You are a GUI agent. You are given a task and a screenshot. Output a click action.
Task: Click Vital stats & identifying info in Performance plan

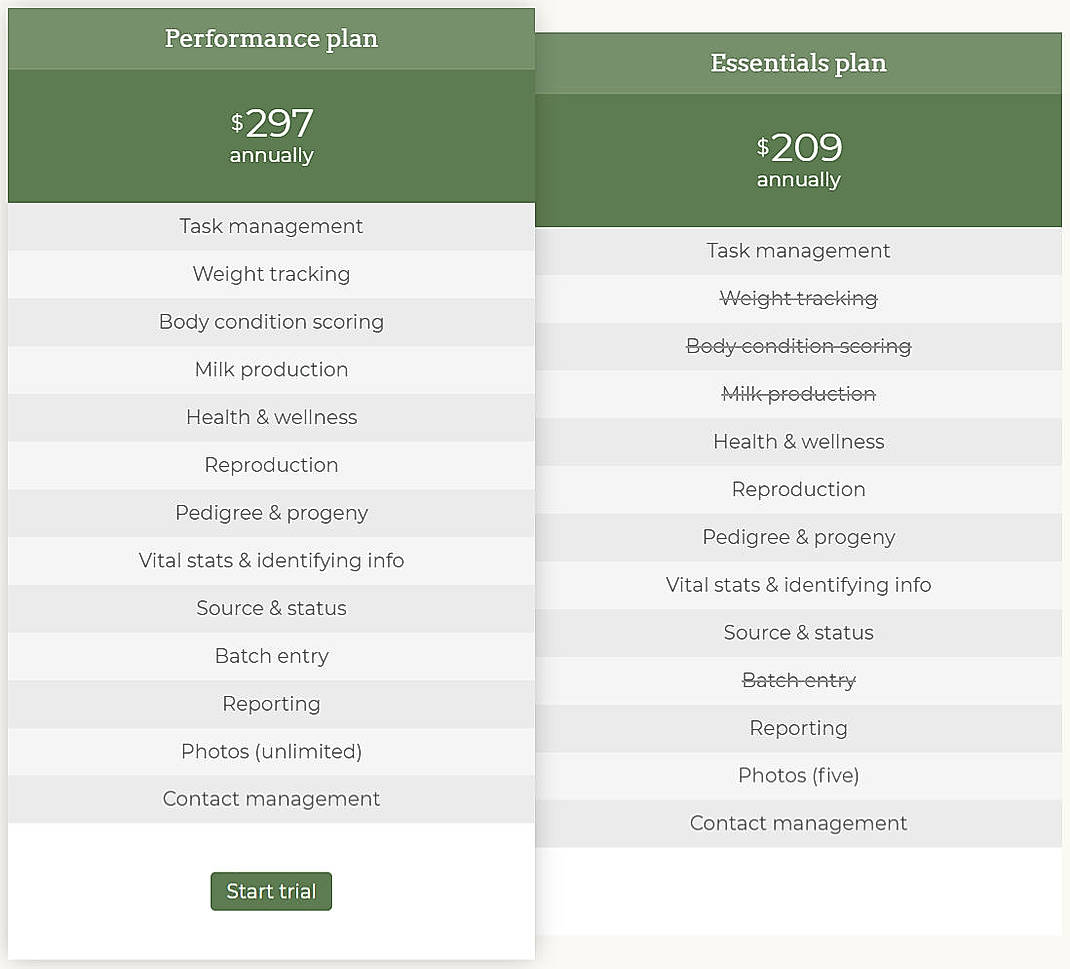click(x=271, y=561)
